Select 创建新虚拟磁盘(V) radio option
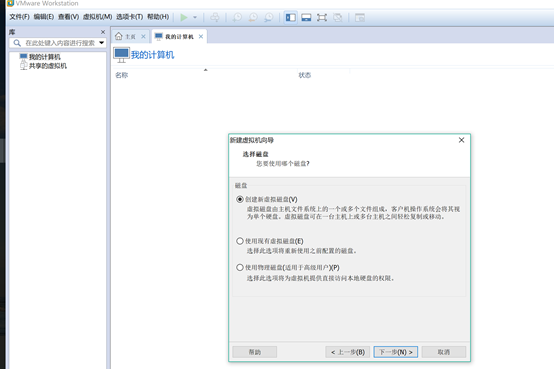The width and height of the screenshot is (554, 369). pos(240,199)
